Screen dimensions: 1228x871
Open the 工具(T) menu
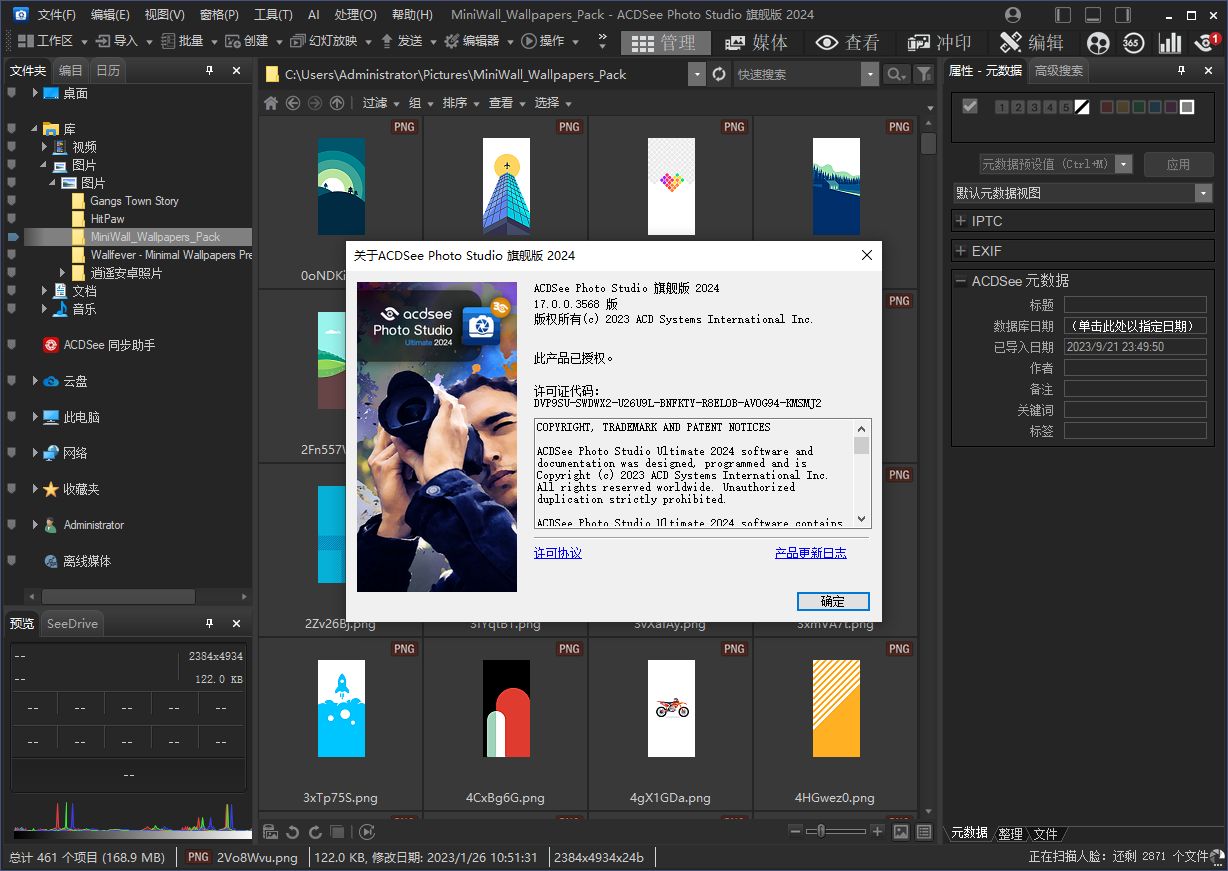273,15
